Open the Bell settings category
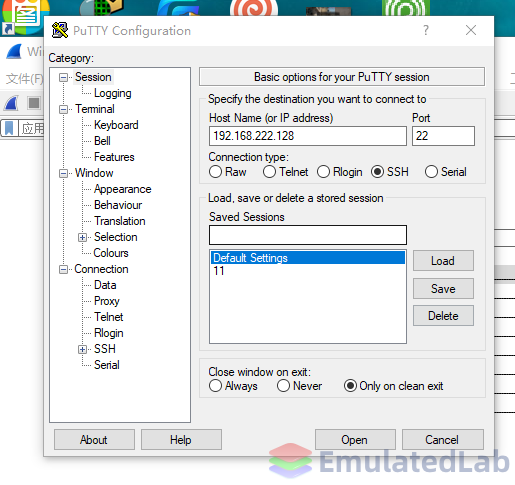The image size is (515, 485). (102, 141)
